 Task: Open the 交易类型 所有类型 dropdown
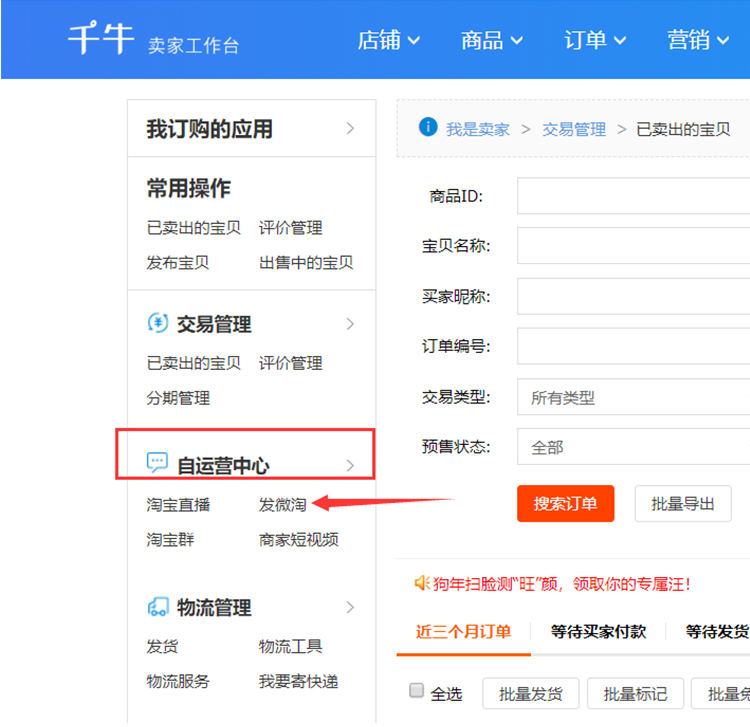point(633,397)
